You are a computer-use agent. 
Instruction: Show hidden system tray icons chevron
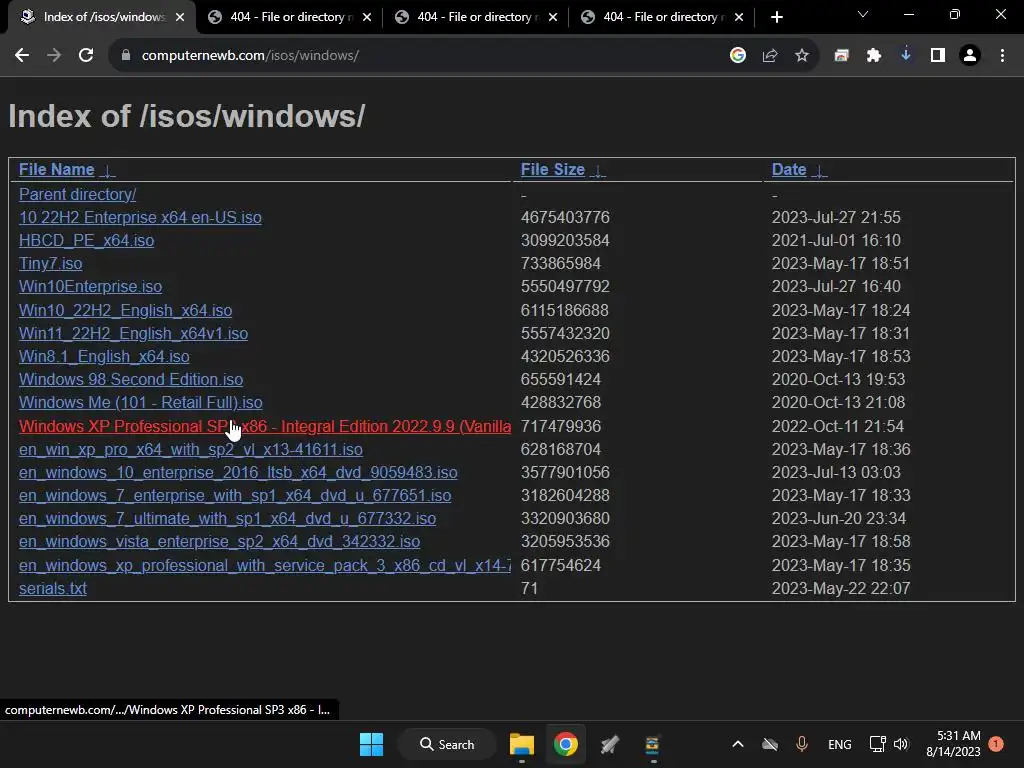(737, 744)
